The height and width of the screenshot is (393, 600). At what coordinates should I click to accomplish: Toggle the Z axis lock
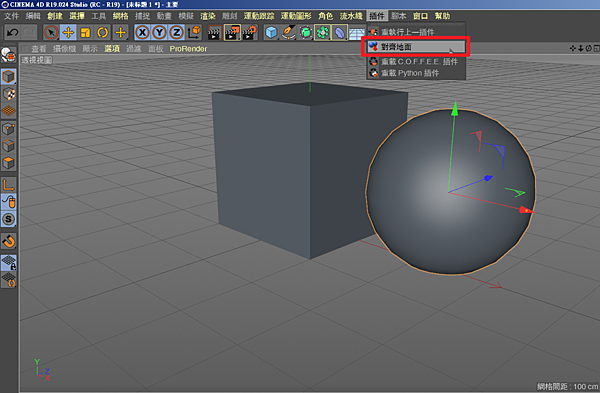click(x=177, y=33)
